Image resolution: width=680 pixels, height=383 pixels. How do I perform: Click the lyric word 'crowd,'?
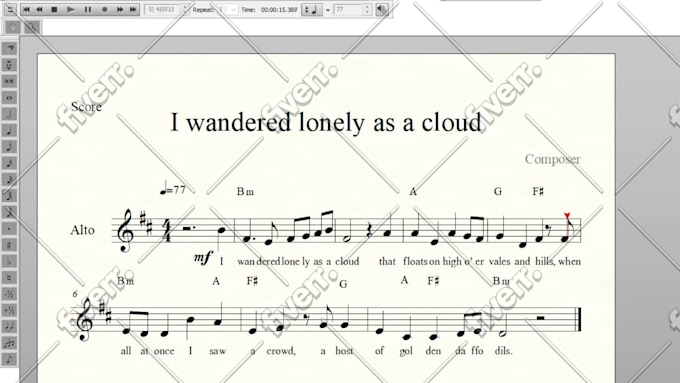[x=281, y=350]
